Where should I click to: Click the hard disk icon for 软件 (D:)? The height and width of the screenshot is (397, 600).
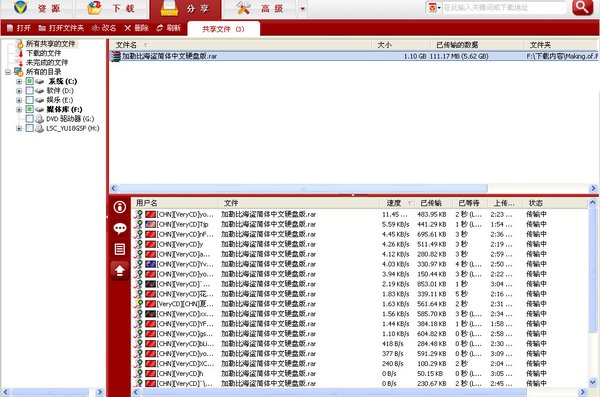coord(39,91)
